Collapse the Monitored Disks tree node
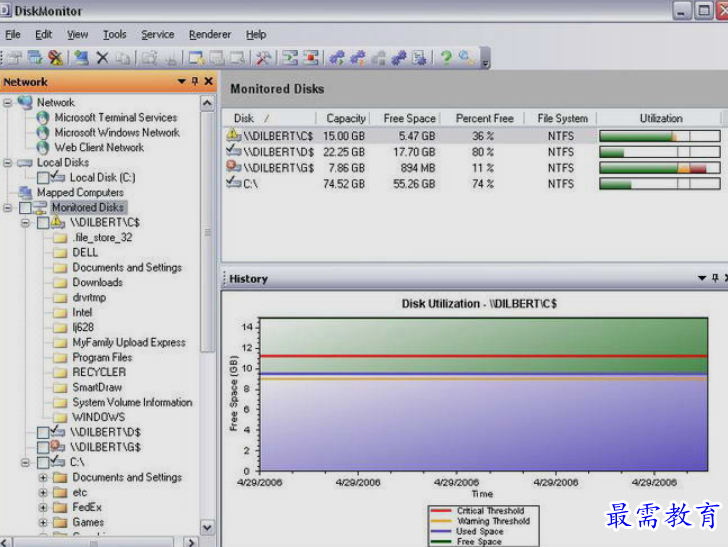Image resolution: width=728 pixels, height=547 pixels. pyautogui.click(x=7, y=208)
